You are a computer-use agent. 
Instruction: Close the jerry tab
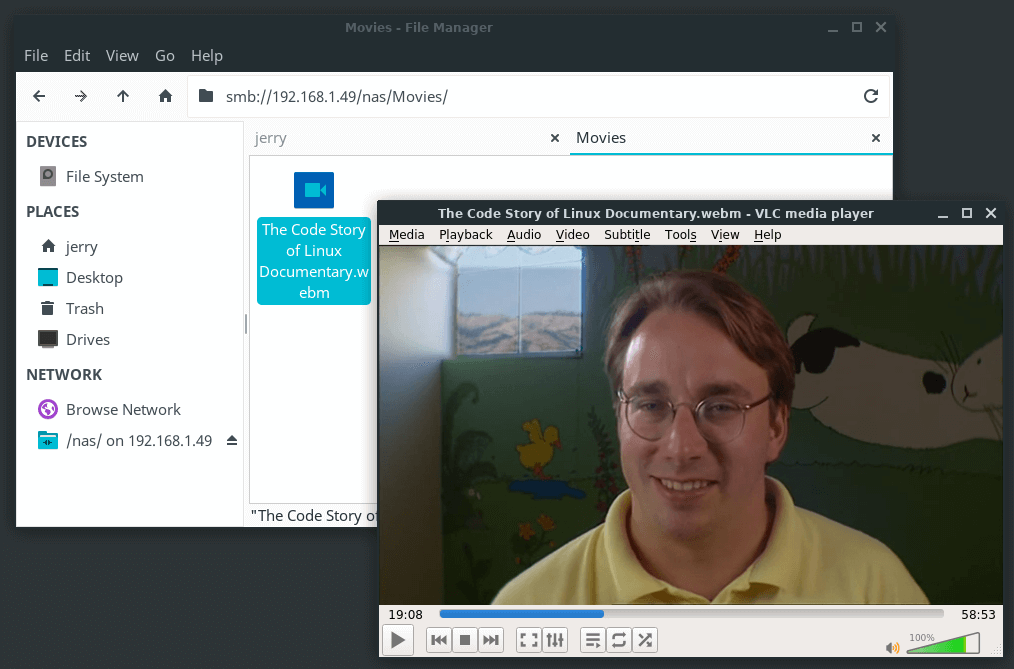[555, 138]
